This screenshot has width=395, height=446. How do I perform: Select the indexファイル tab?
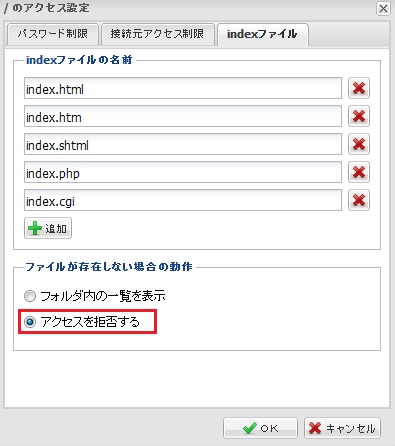point(262,34)
